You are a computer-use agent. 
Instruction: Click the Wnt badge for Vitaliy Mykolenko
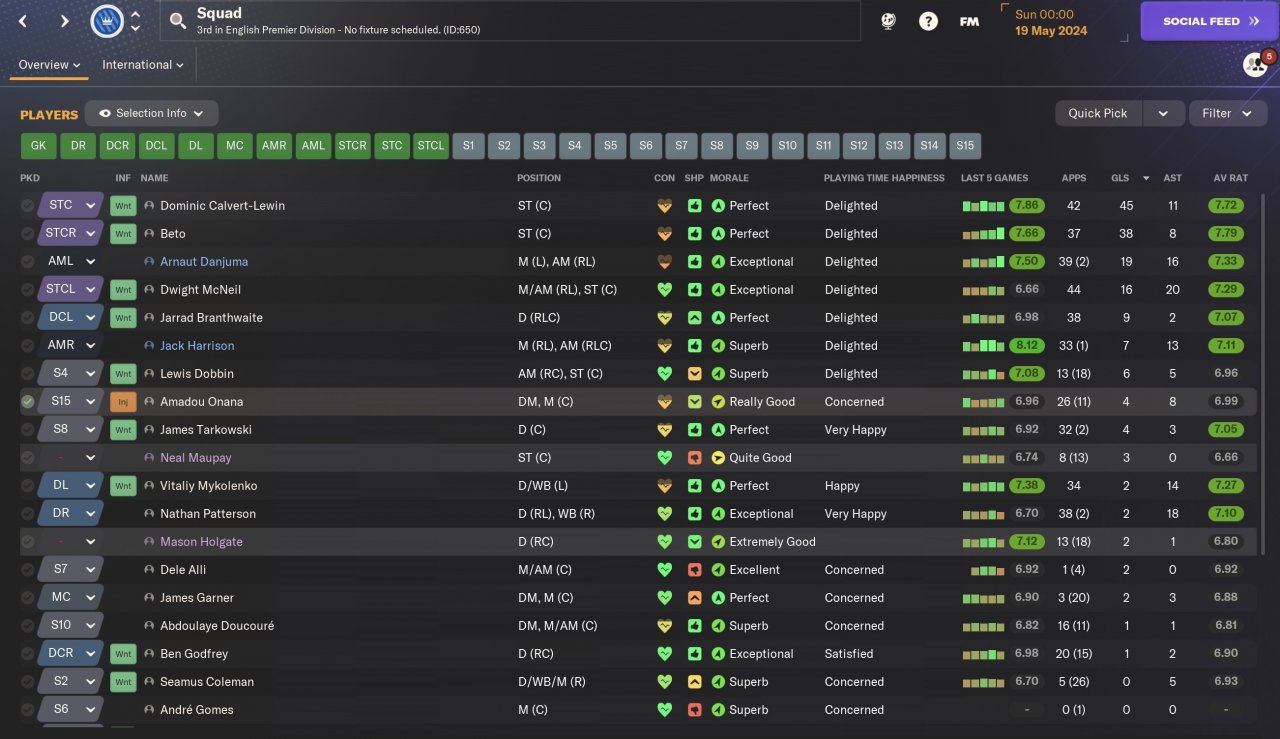(123, 486)
